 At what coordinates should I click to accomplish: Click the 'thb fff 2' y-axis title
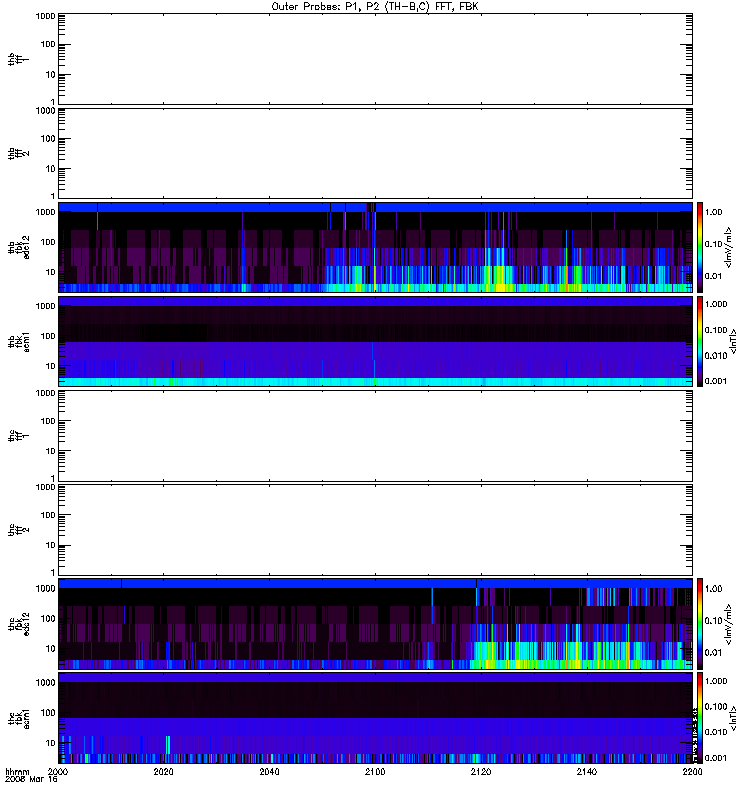click(x=18, y=153)
